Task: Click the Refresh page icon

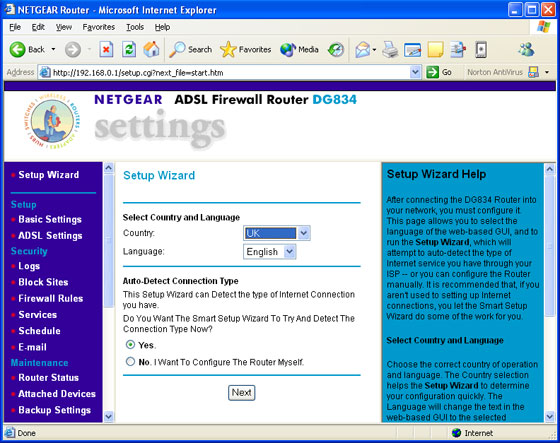Action: coord(129,49)
